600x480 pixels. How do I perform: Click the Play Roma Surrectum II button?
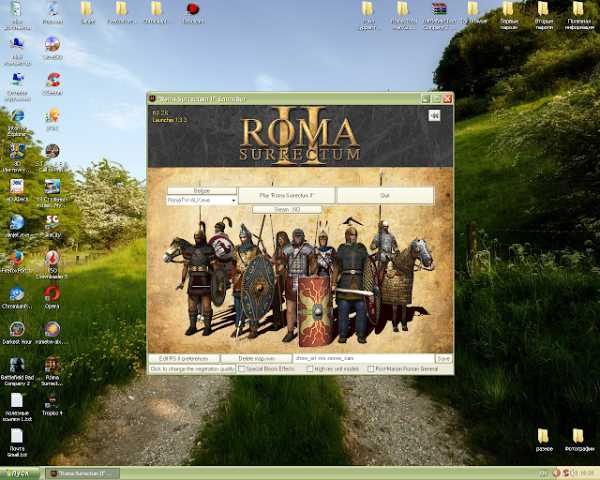[x=286, y=195]
